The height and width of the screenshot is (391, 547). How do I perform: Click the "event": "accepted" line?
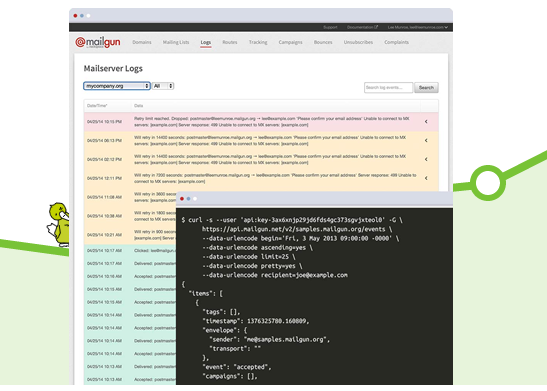coord(237,367)
